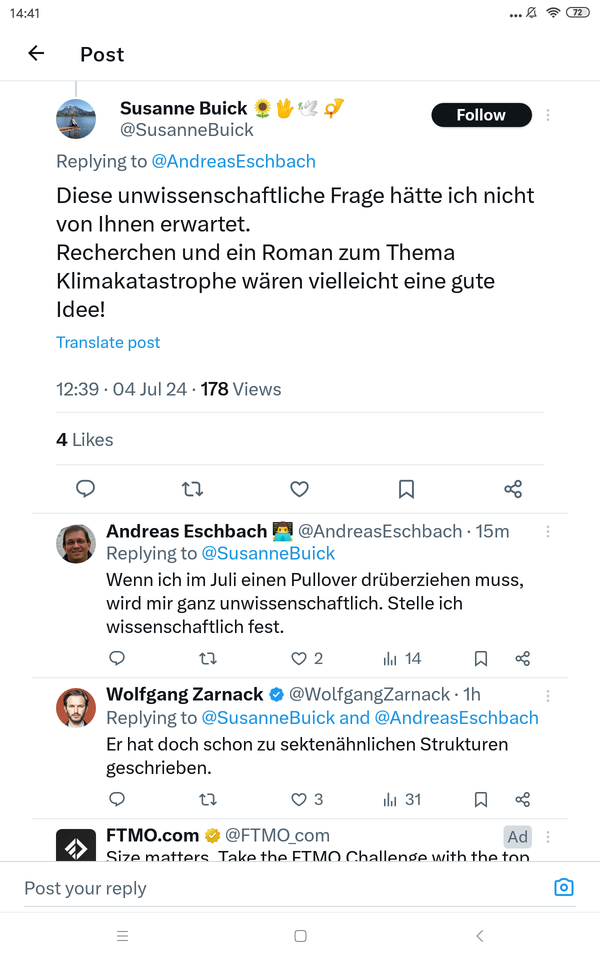
Task: Attach a photo with the camera icon
Action: 564,888
